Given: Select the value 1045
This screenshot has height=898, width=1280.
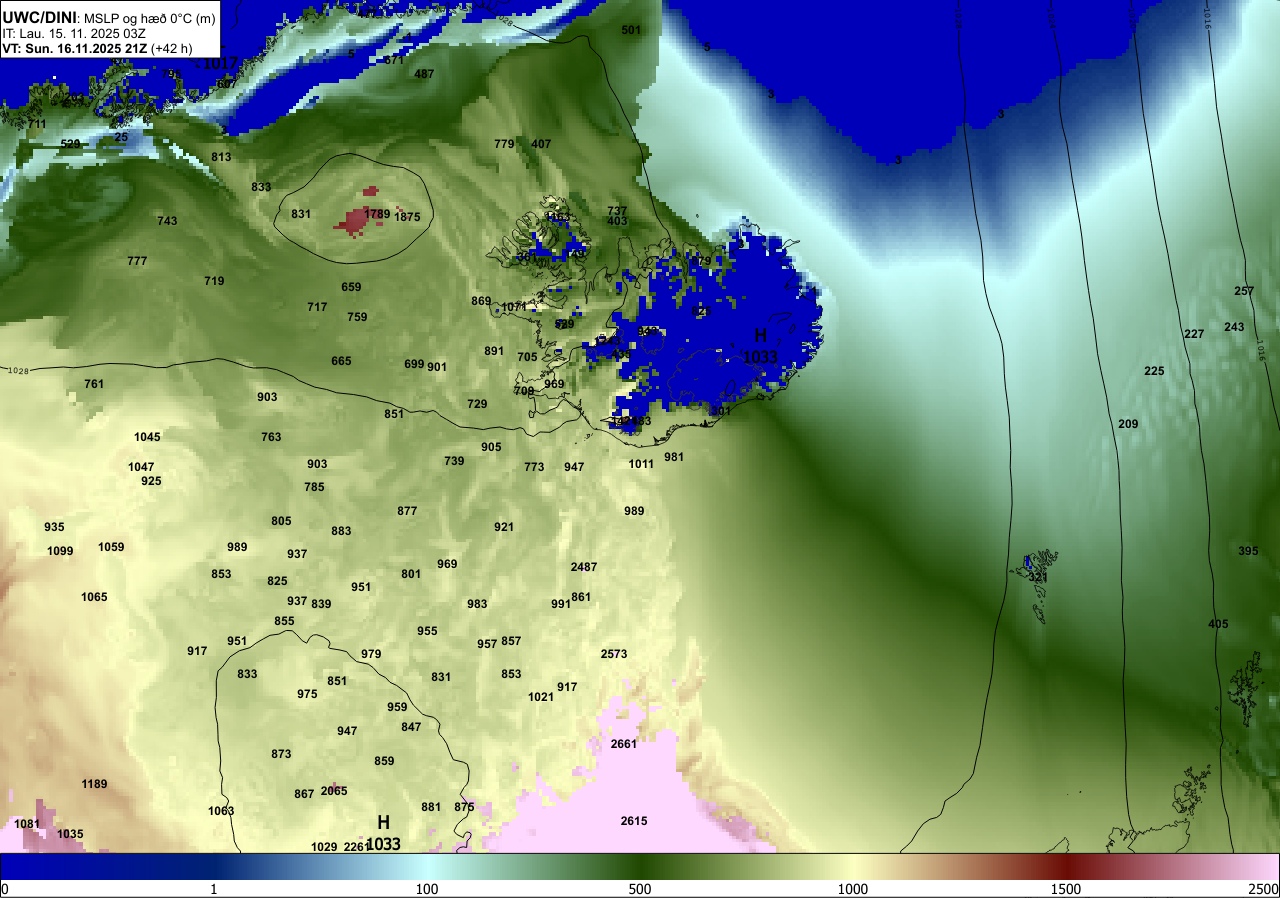Looking at the screenshot, I should pyautogui.click(x=147, y=437).
